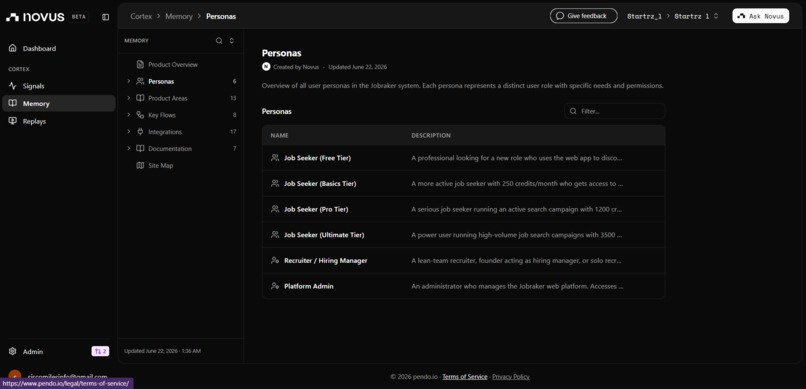Click the Memory book icon
This screenshot has height=389, width=806.
pyautogui.click(x=13, y=103)
